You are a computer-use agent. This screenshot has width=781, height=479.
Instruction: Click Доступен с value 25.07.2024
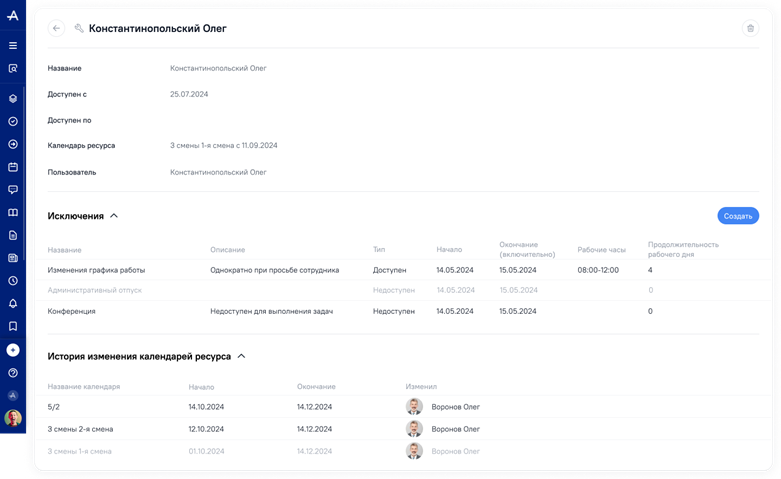[x=189, y=94]
